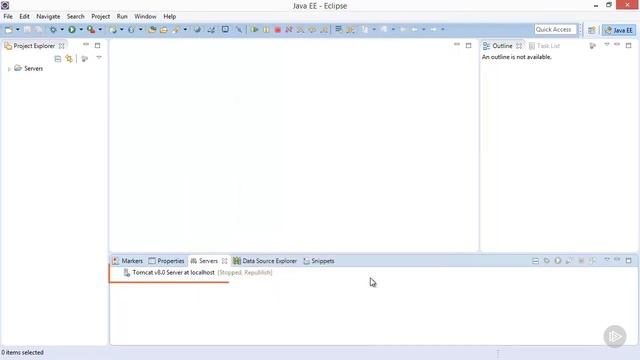Open Project Explorer View Menu triangle
This screenshot has height=360, width=640.
[99, 58]
